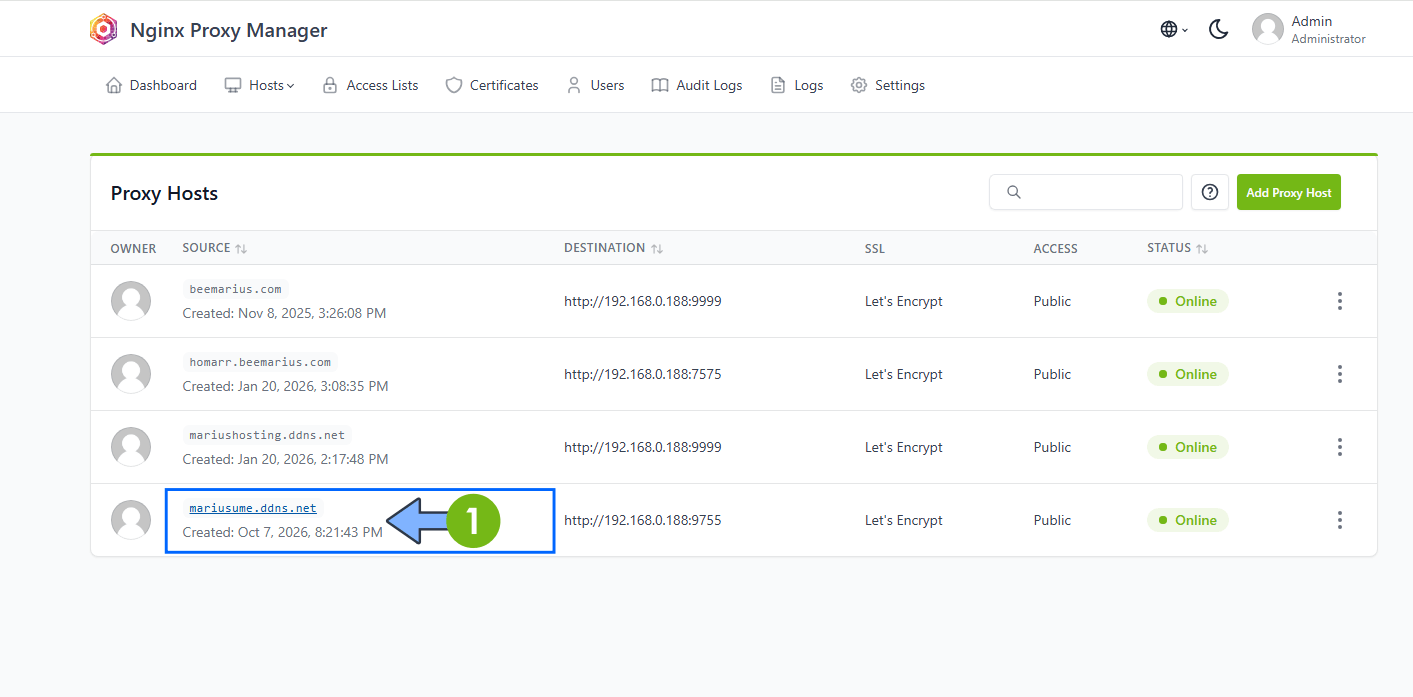Screen dimensions: 1413x697
Task: Open the mariushosting.ddns.net source link
Action: click(x=267, y=435)
